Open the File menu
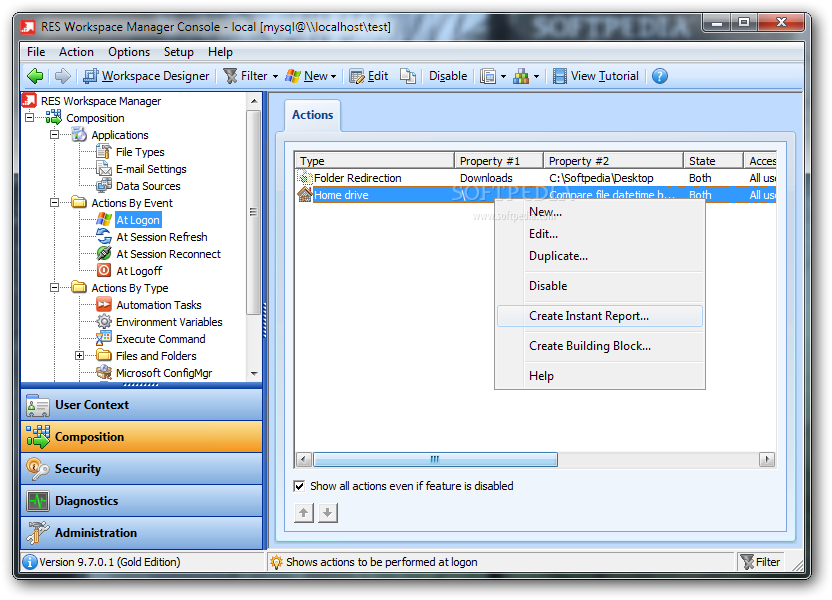 (36, 52)
